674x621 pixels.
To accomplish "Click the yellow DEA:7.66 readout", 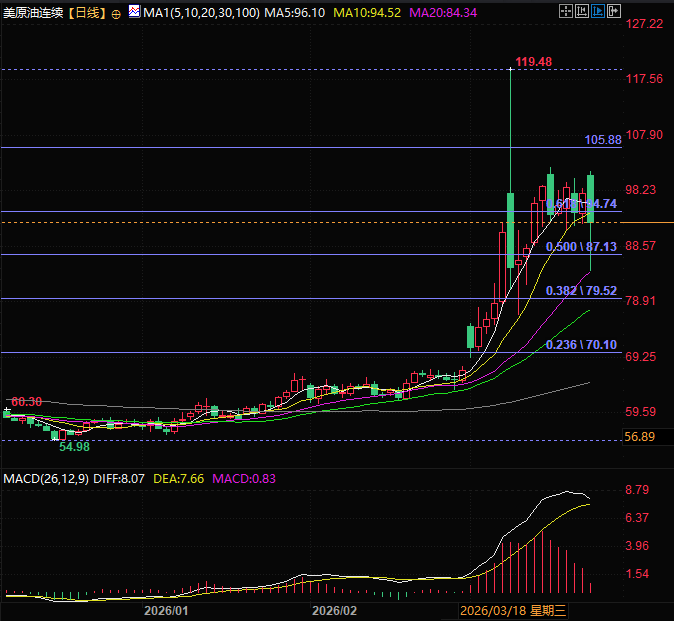I will [178, 479].
